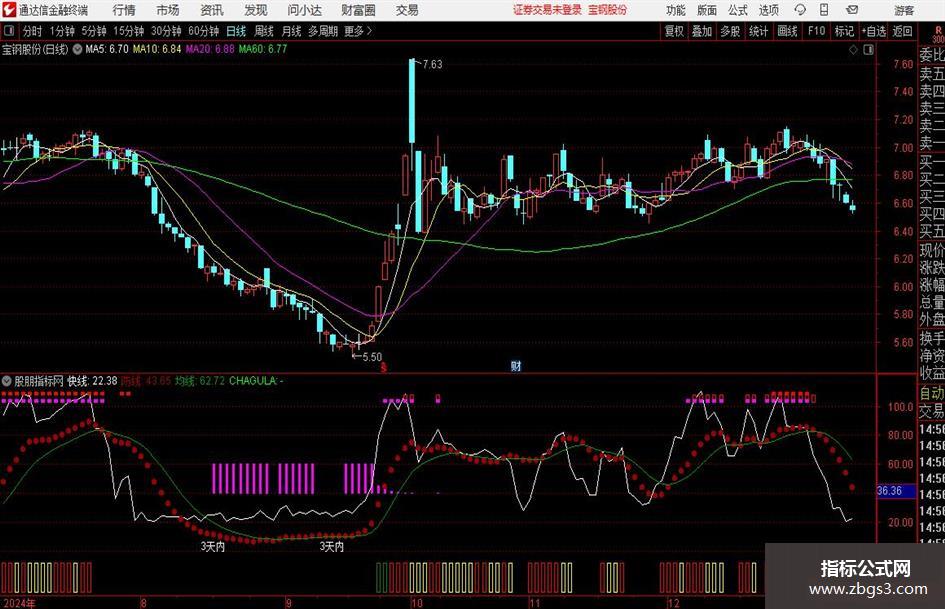Open the 功能 menu
This screenshot has height=609, width=945.
676,10
